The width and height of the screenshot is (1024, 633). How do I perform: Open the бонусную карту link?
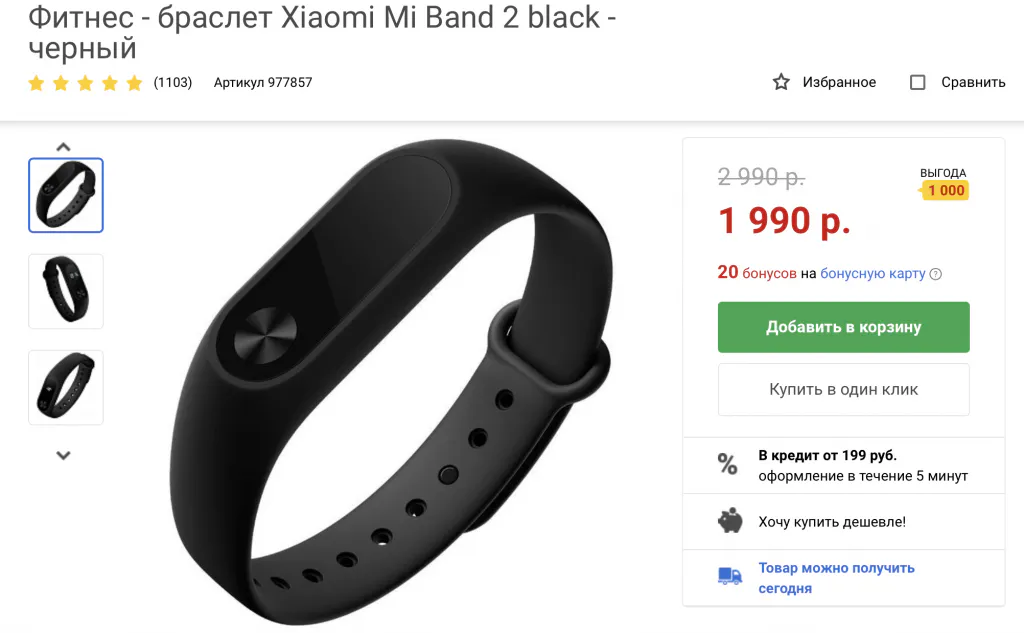[872, 274]
